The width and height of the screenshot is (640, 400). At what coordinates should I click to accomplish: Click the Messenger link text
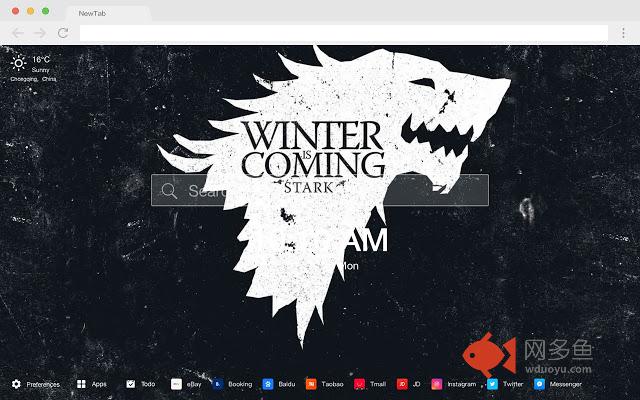click(x=565, y=384)
